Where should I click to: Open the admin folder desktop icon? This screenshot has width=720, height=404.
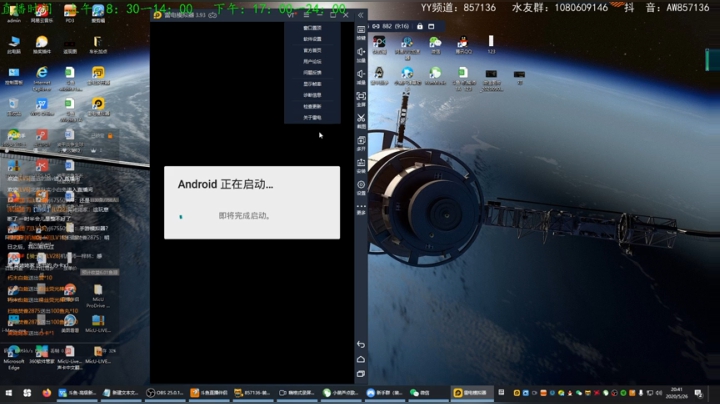14,14
